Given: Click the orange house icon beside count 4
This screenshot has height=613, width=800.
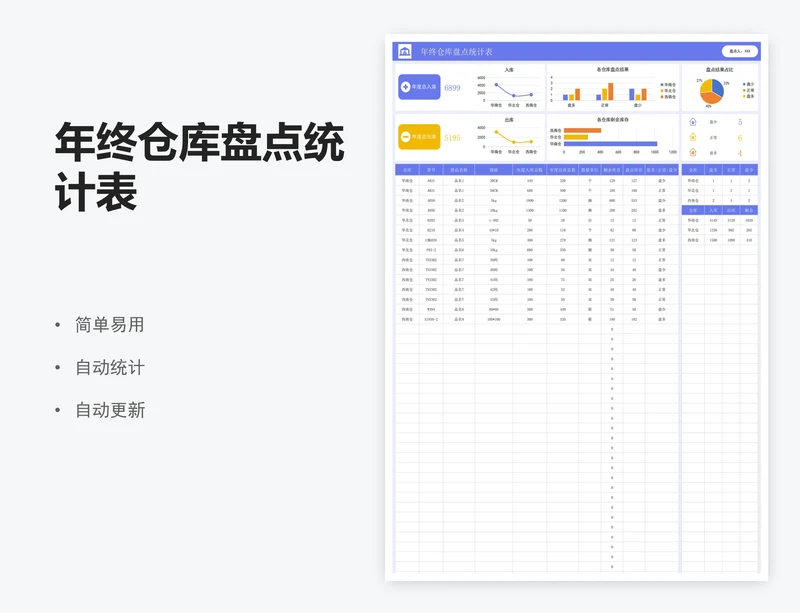Looking at the screenshot, I should (693, 152).
